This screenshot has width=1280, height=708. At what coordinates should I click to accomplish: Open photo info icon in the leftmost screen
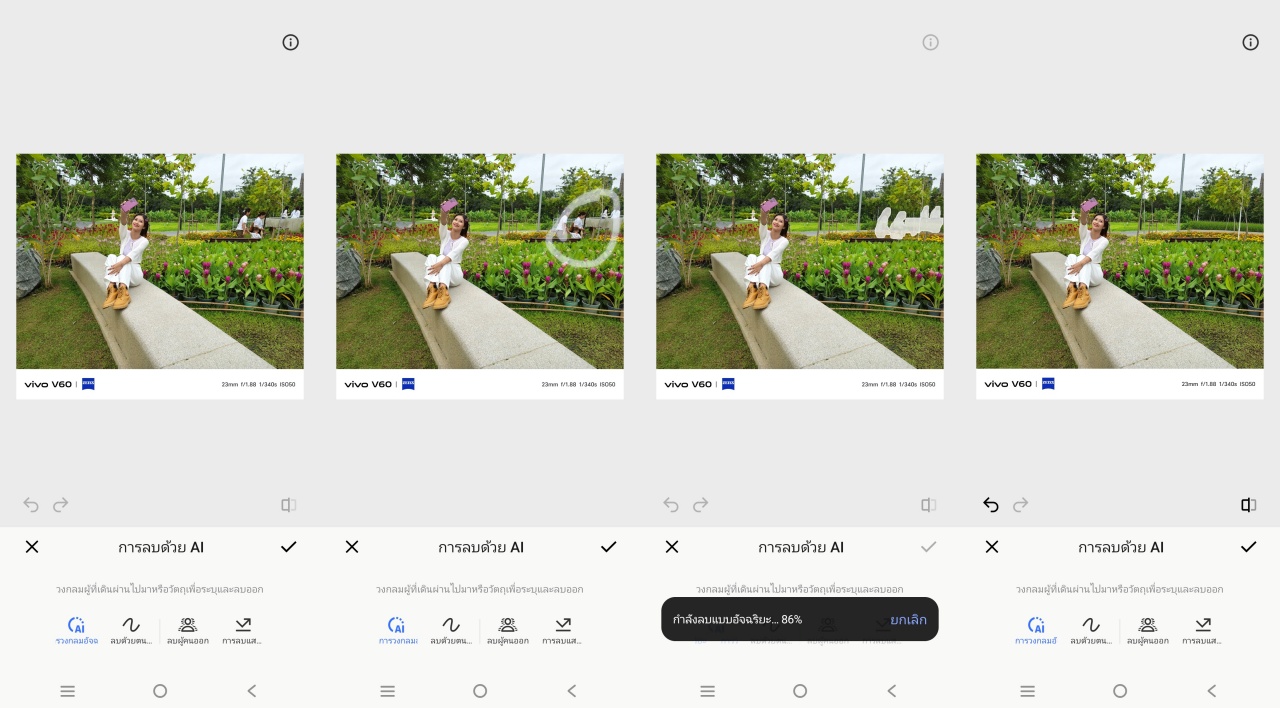click(290, 42)
